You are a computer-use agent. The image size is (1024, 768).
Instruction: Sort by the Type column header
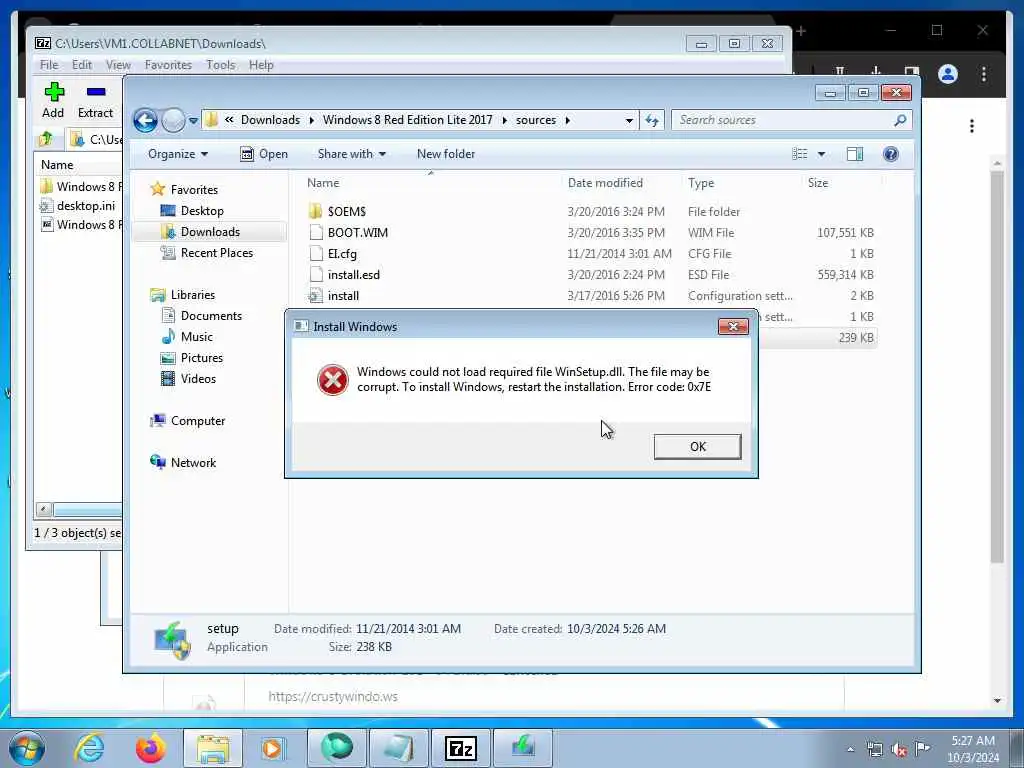click(x=701, y=183)
